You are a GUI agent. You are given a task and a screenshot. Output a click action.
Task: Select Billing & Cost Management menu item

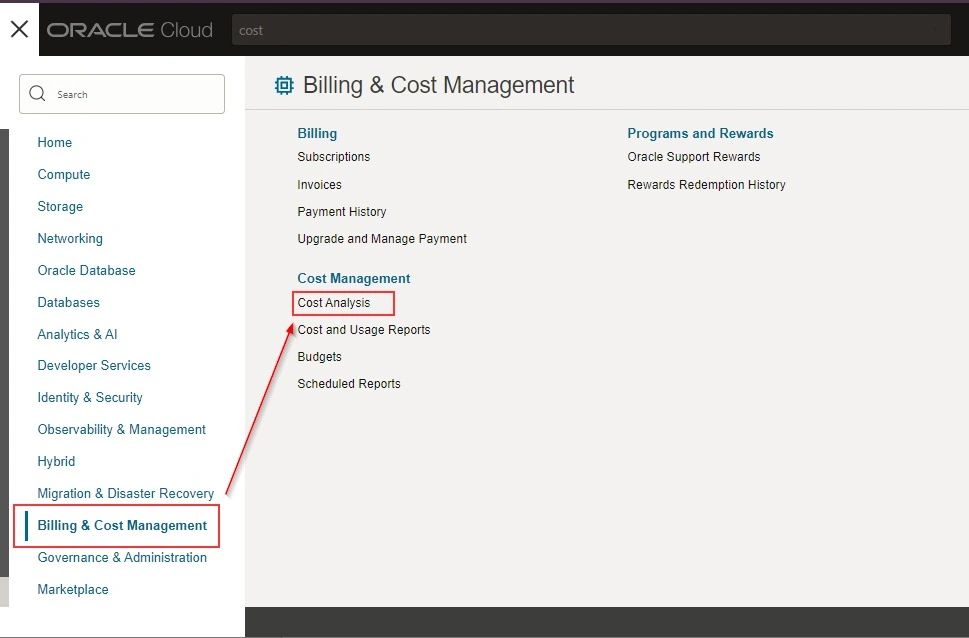pos(122,525)
